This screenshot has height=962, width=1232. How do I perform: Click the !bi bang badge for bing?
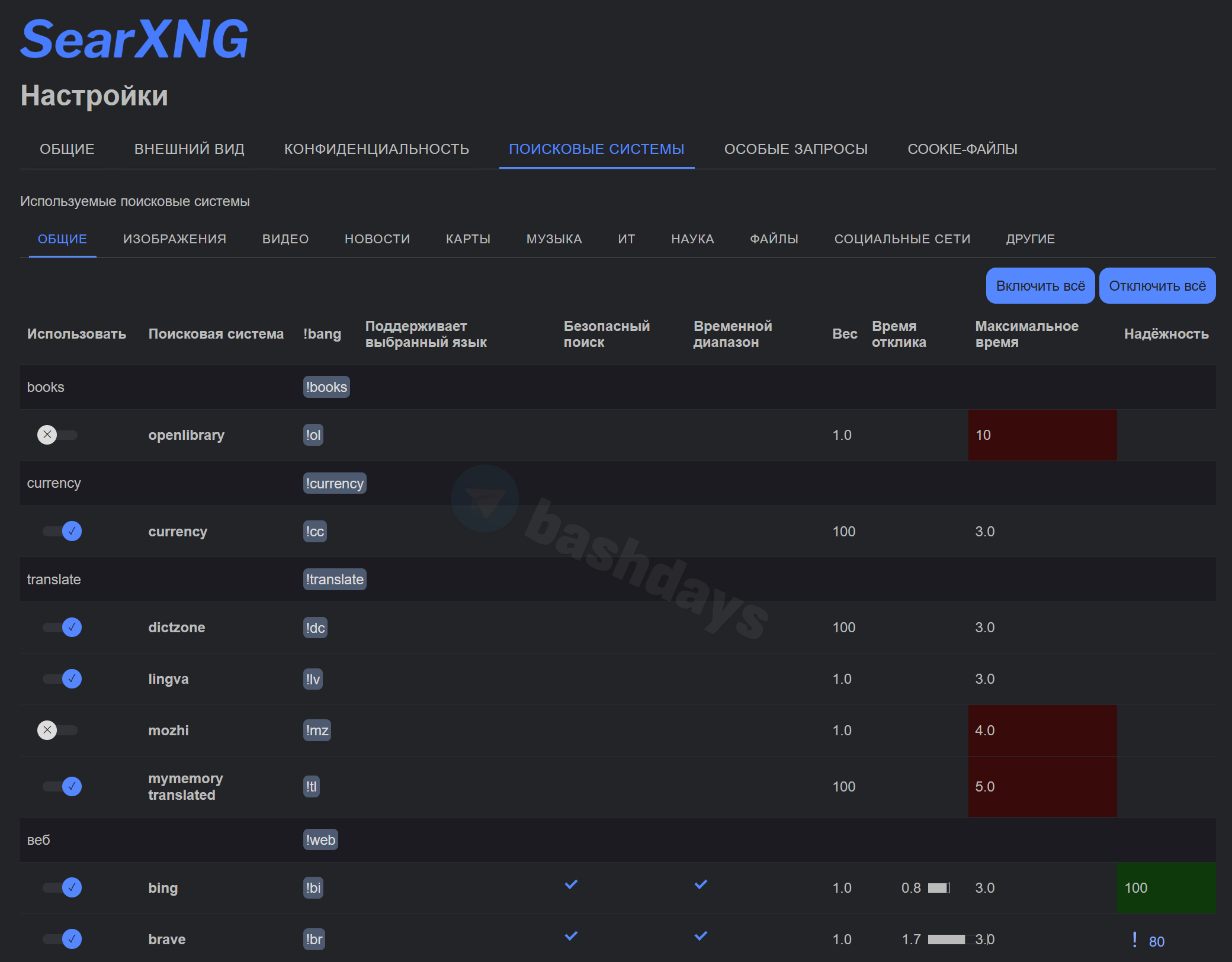(313, 888)
